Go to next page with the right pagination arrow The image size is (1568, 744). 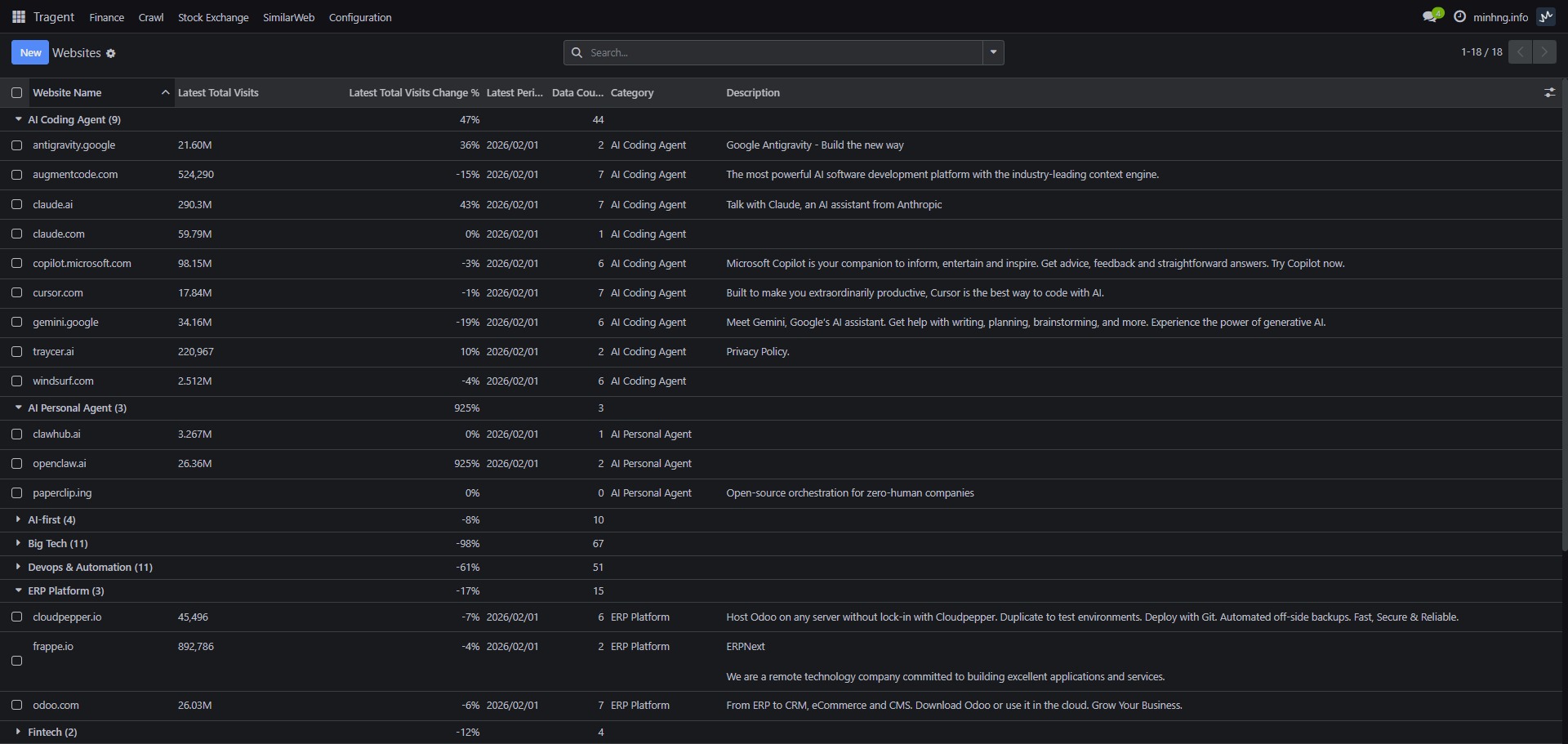click(1544, 51)
